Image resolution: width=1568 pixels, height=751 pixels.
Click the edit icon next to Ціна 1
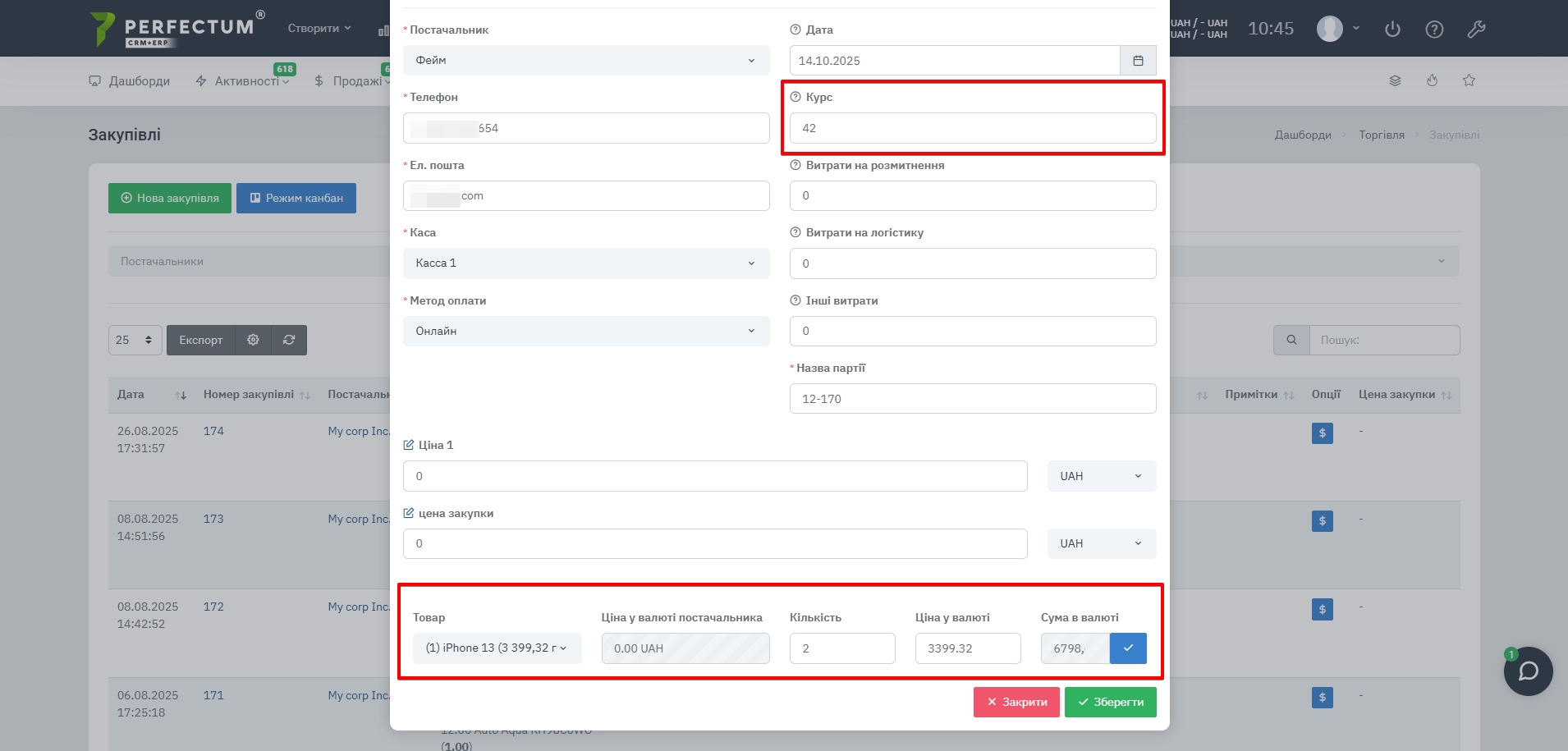click(x=409, y=445)
